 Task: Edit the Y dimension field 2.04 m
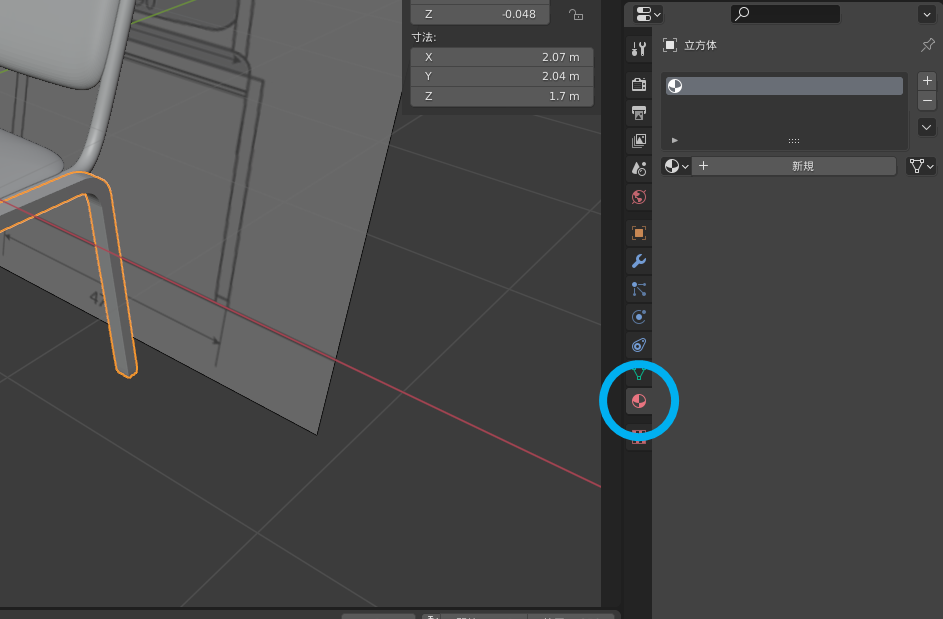[502, 76]
